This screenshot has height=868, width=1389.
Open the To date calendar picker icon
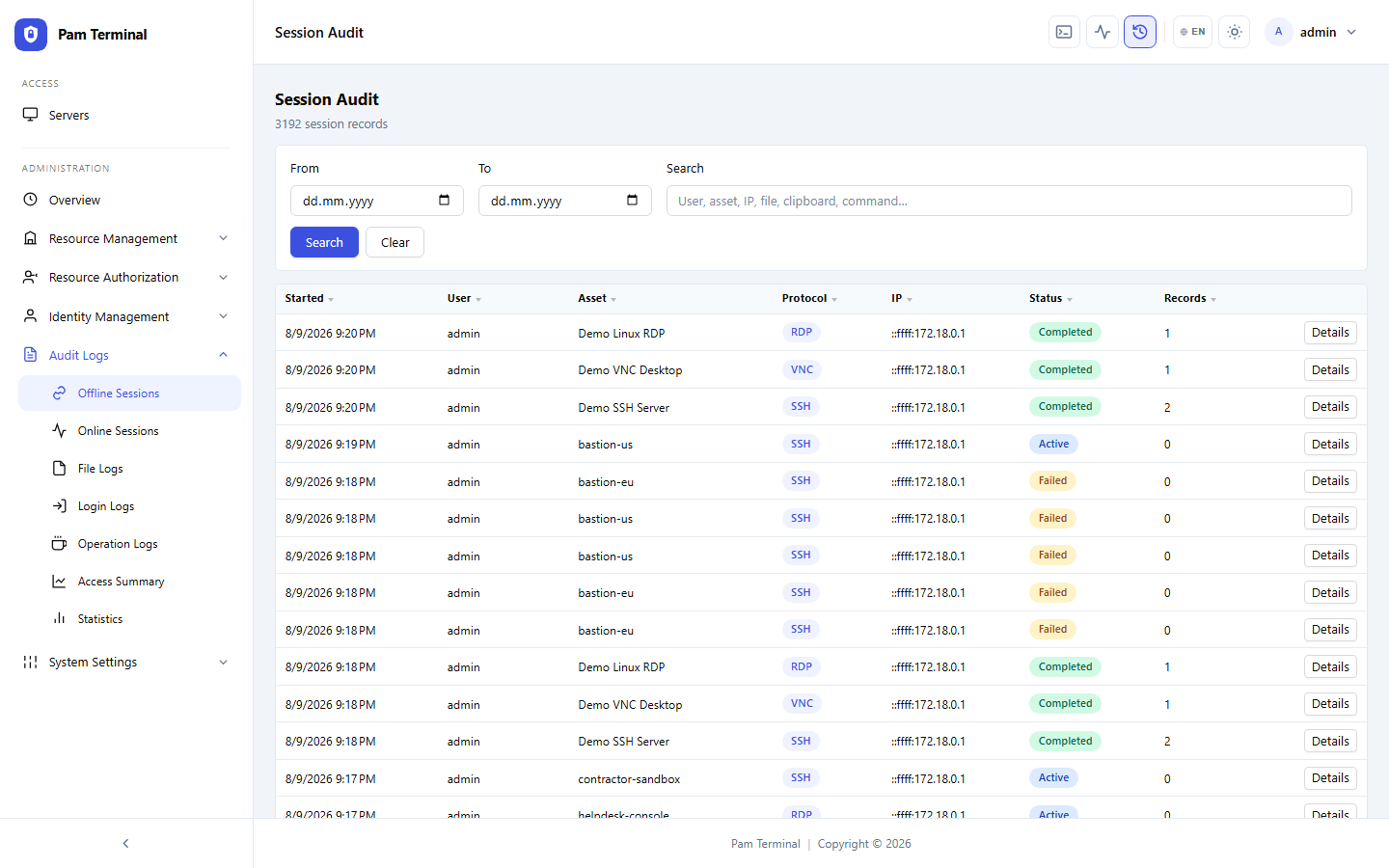pyautogui.click(x=633, y=201)
